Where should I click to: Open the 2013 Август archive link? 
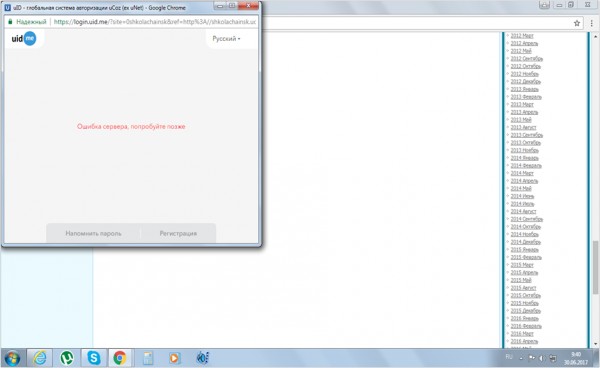523,127
